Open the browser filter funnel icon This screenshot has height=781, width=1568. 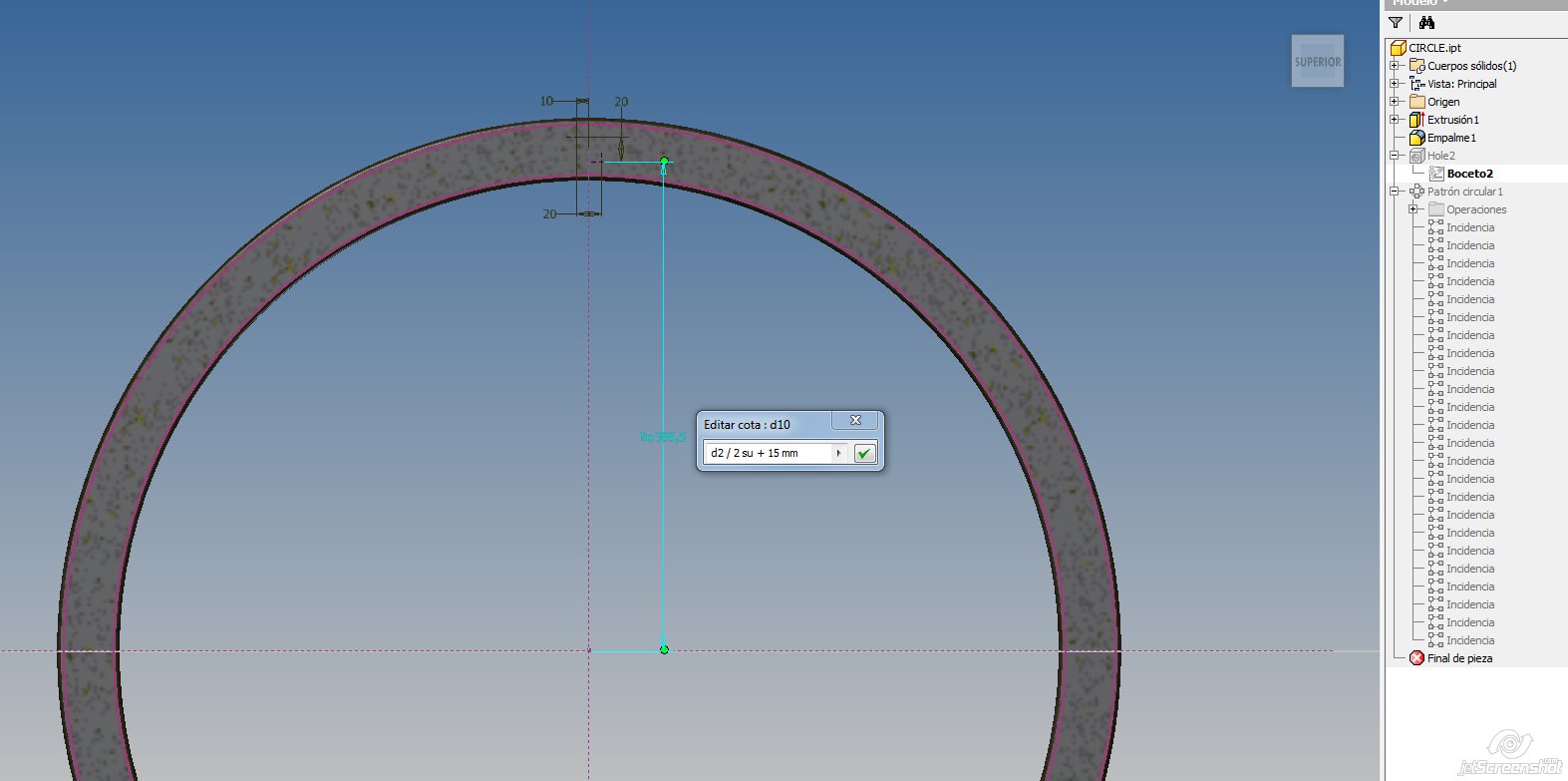pos(1396,23)
